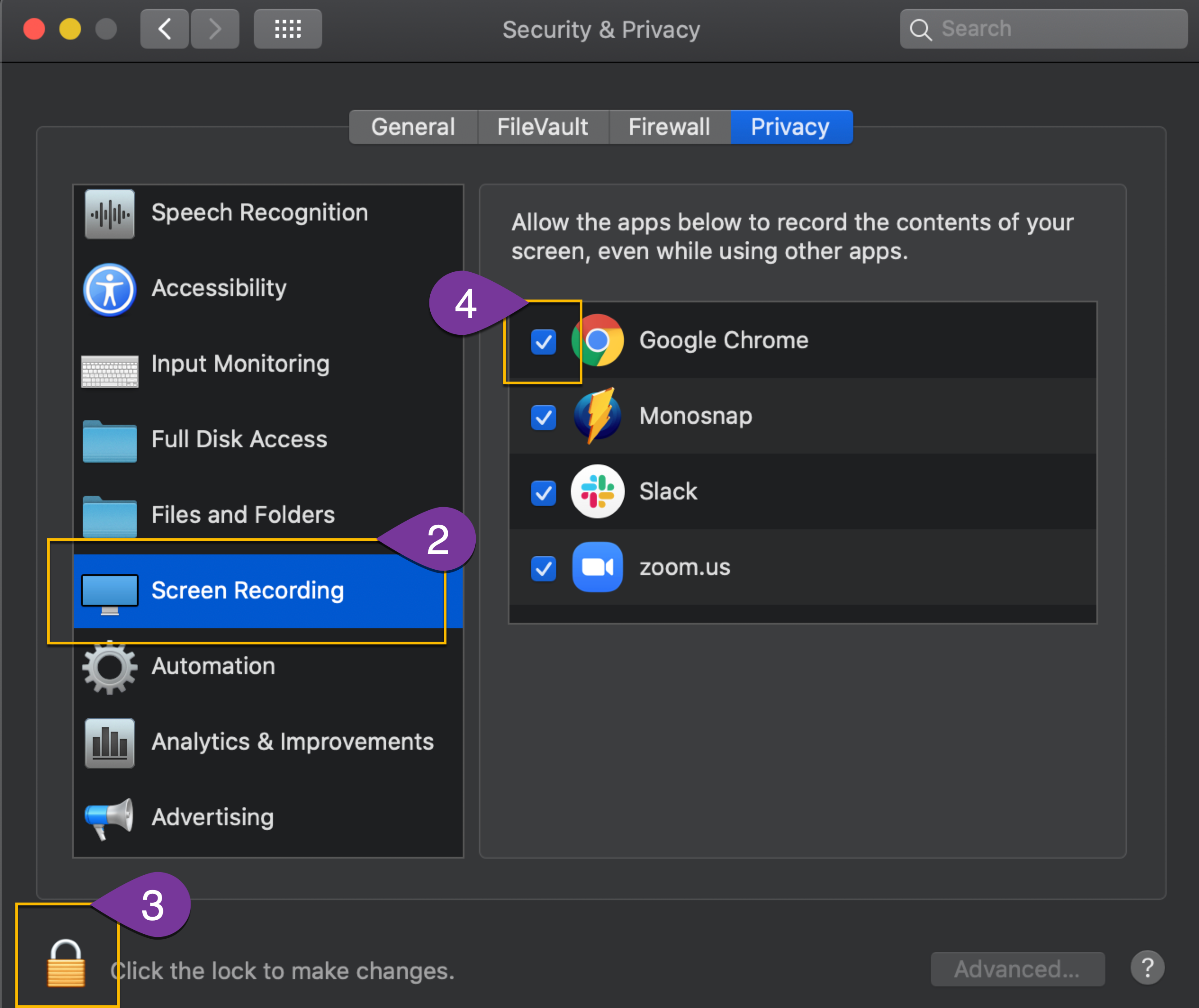Screen dimensions: 1199x1008
Task: Toggle the Slack screen recording checkbox
Action: click(x=544, y=493)
